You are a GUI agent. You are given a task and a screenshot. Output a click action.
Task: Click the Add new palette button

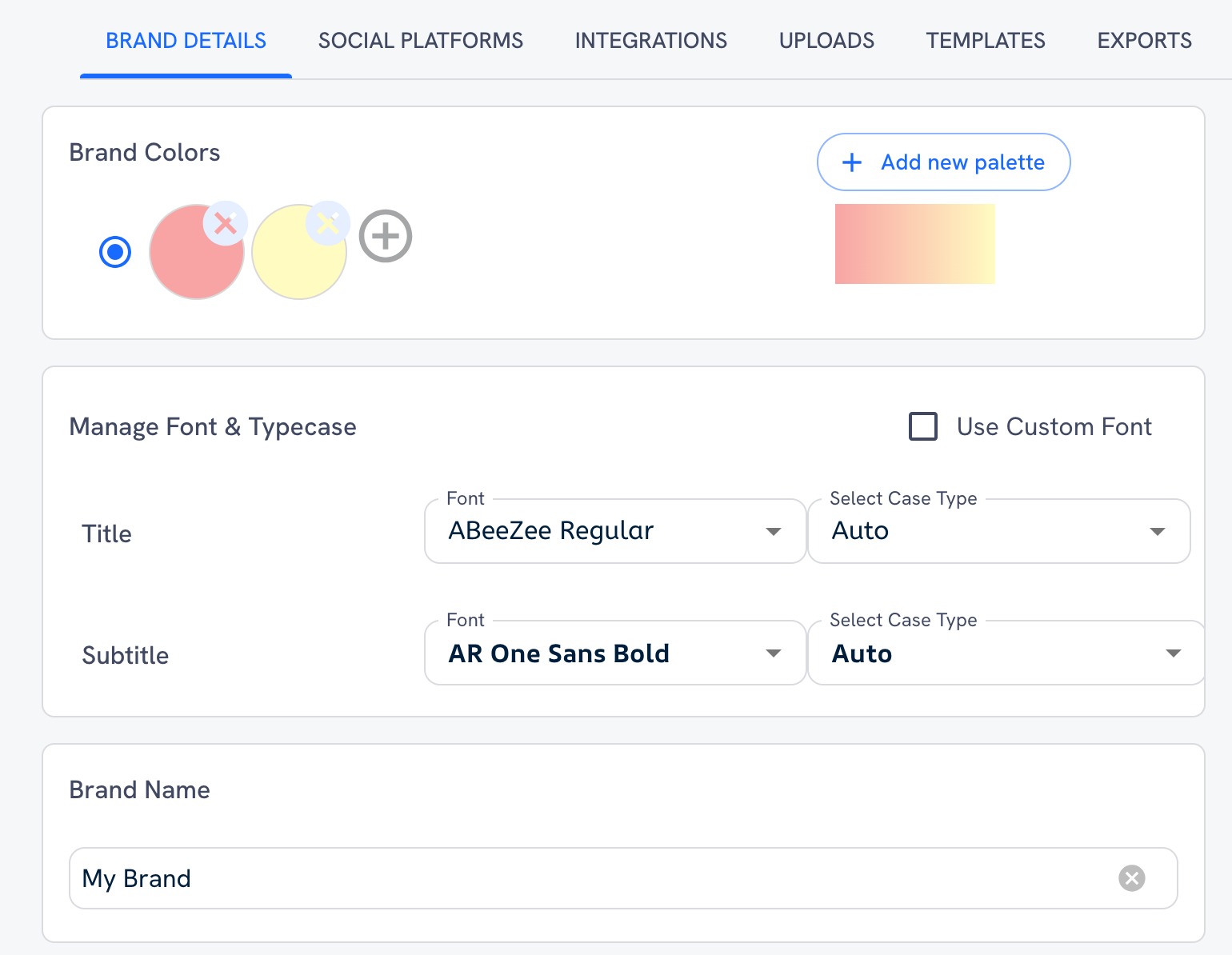(x=942, y=162)
